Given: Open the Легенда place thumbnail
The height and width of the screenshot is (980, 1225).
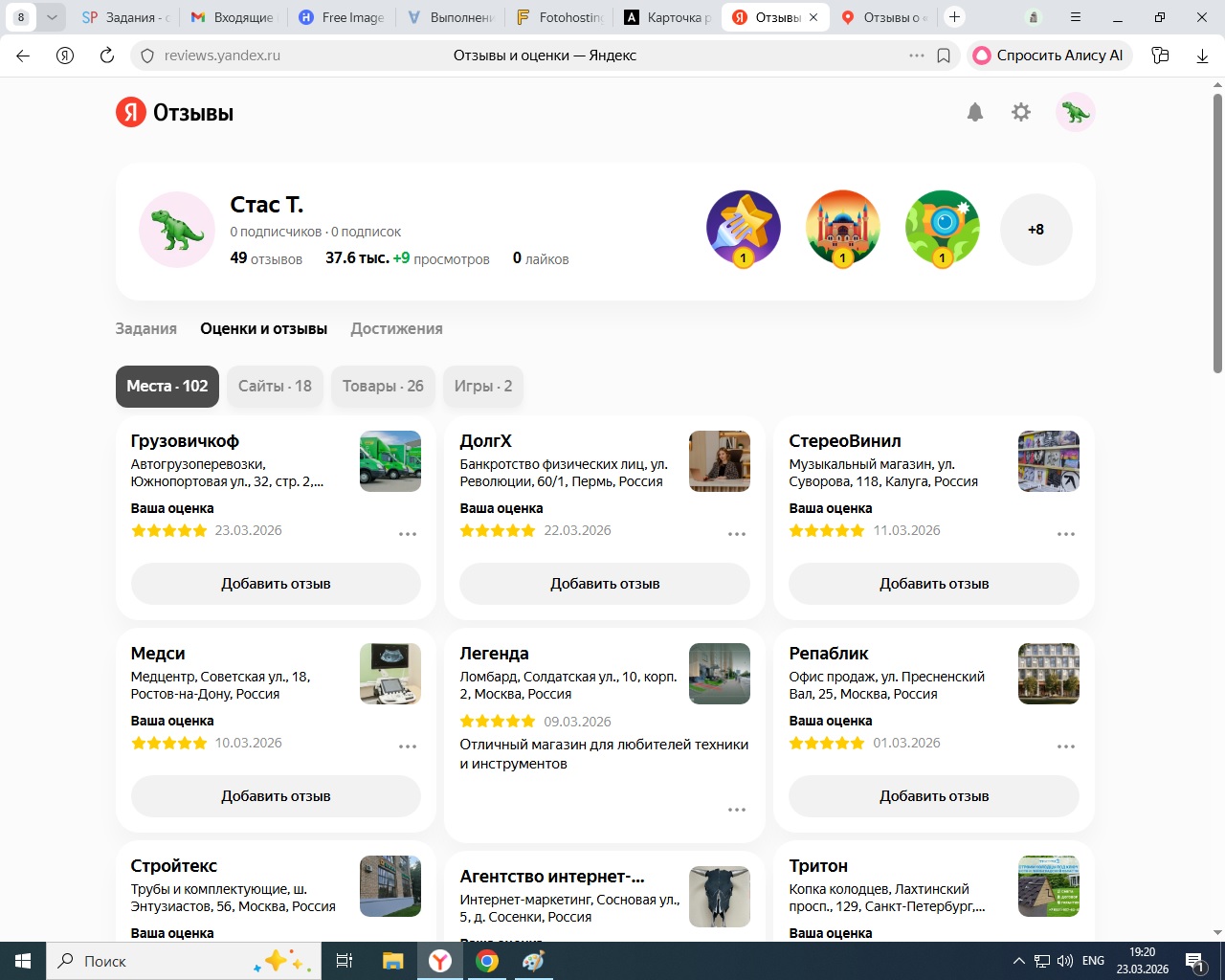Looking at the screenshot, I should pyautogui.click(x=720, y=674).
